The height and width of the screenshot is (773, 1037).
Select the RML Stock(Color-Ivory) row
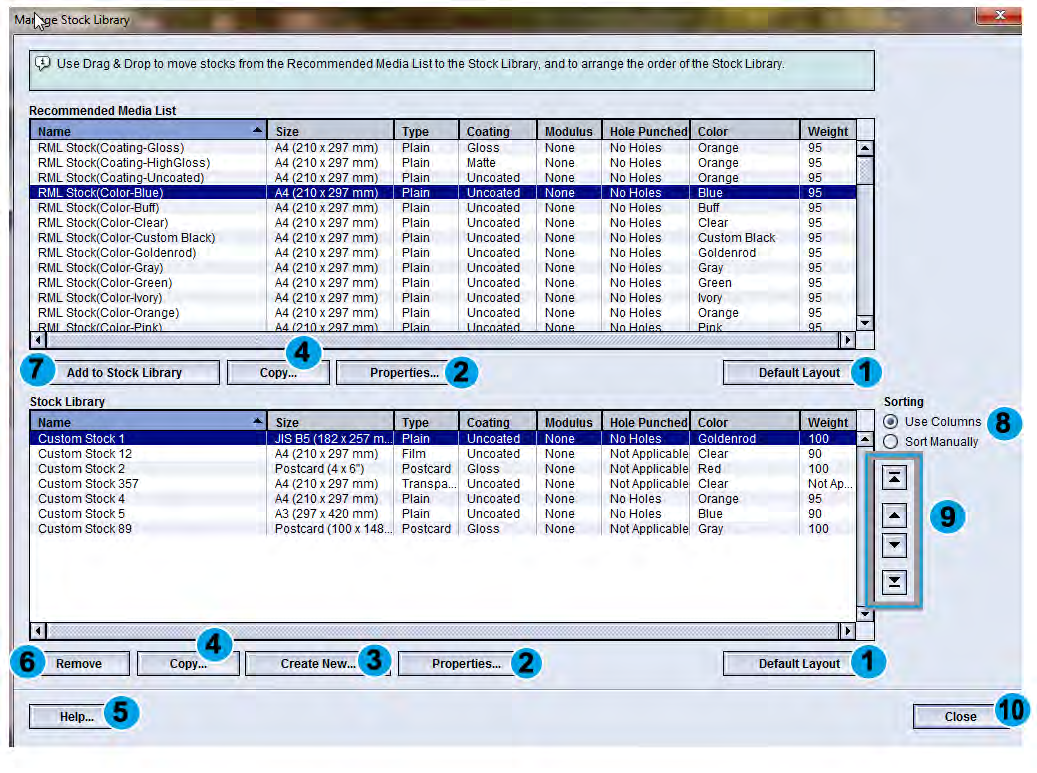[443, 298]
